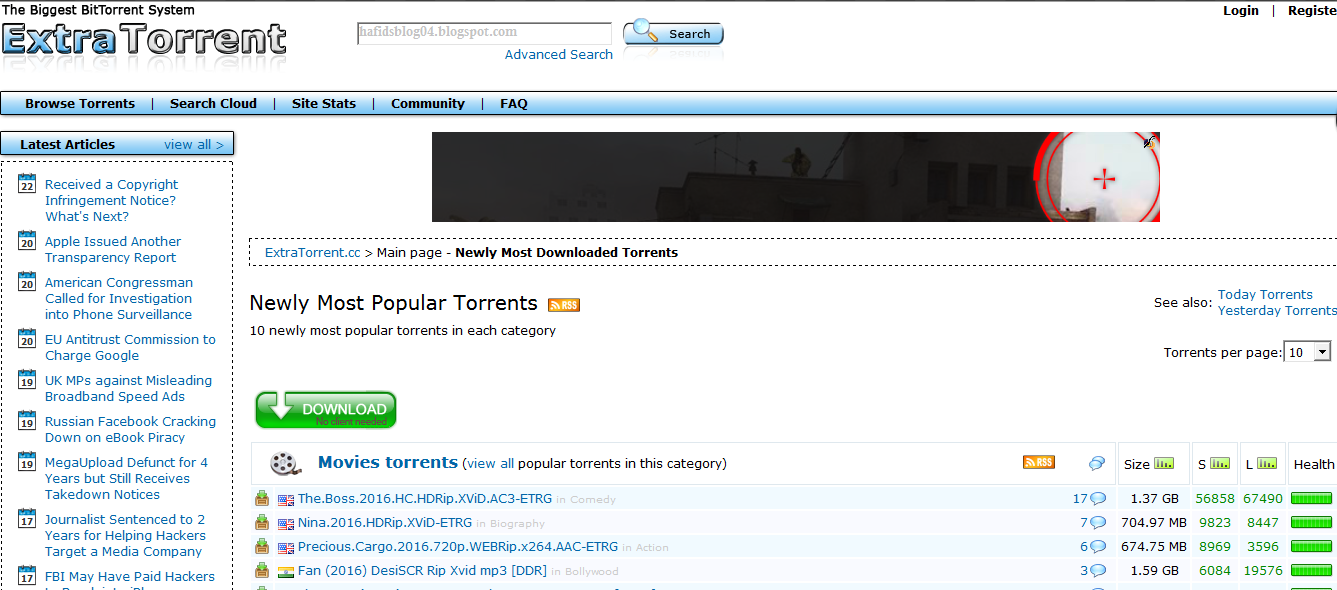Read Journalist Sentenced to 2 Years article
The width and height of the screenshot is (1337, 590).
pyautogui.click(x=125, y=535)
